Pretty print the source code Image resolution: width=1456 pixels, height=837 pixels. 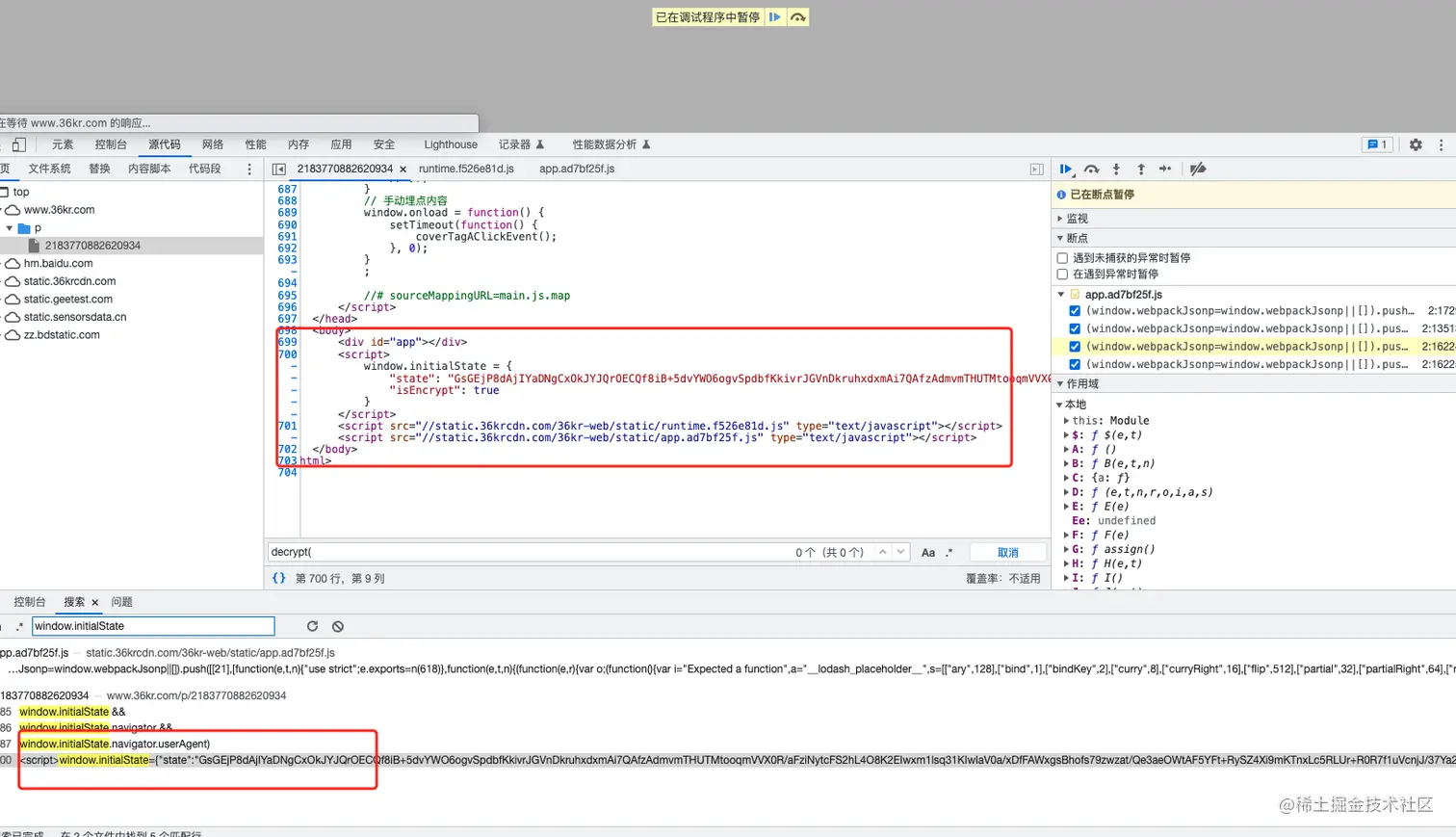coord(278,578)
